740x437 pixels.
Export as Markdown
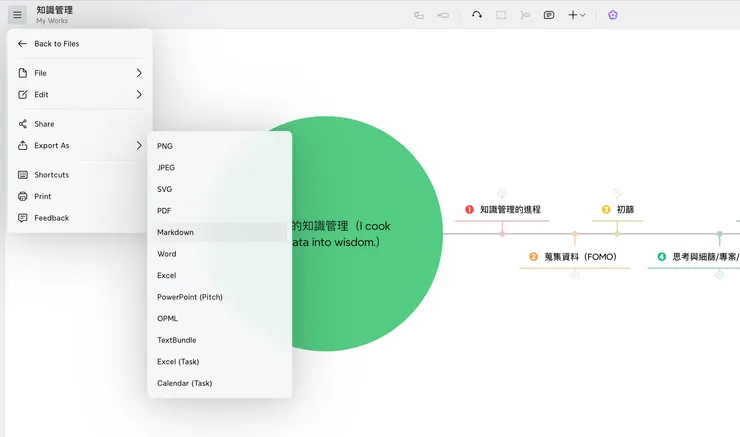pos(219,232)
